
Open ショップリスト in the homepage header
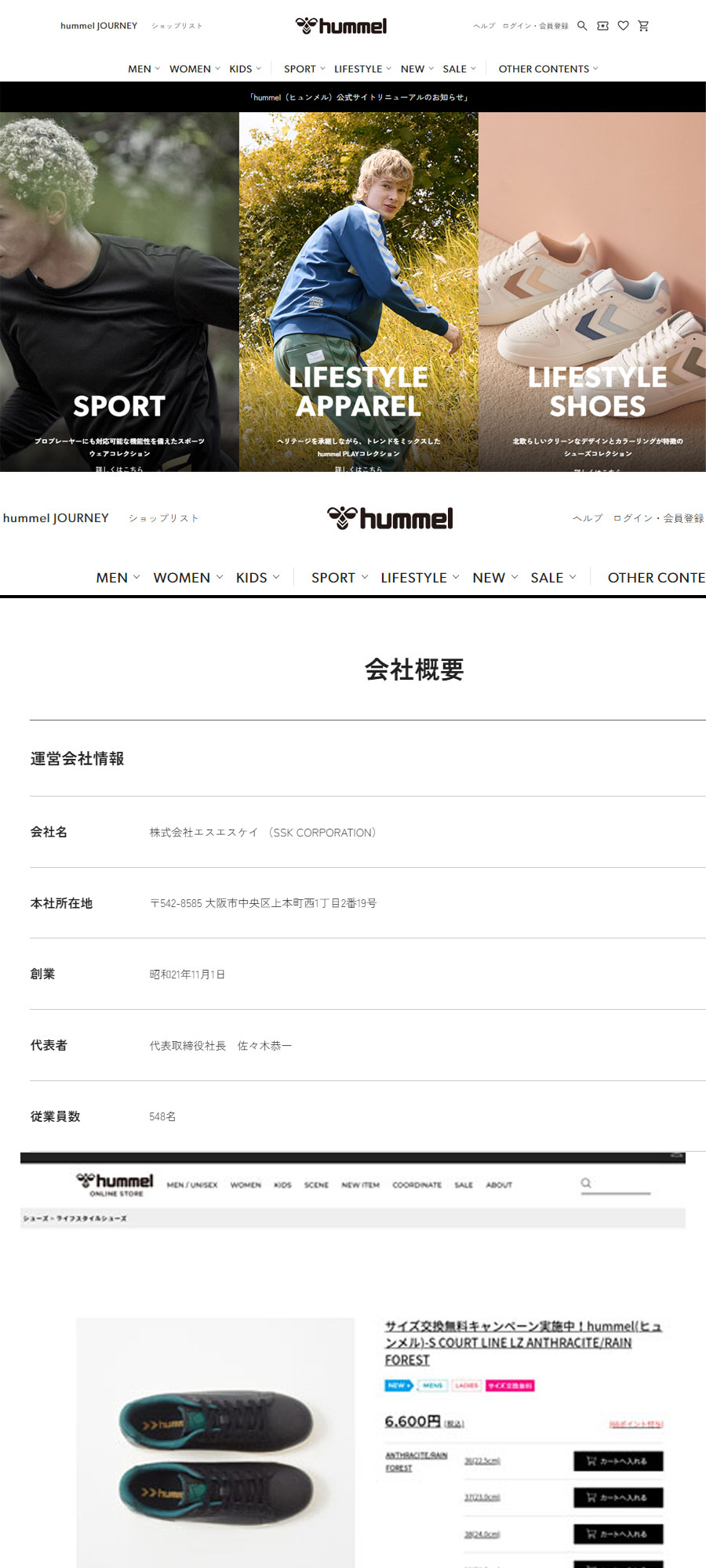pyautogui.click(x=177, y=26)
